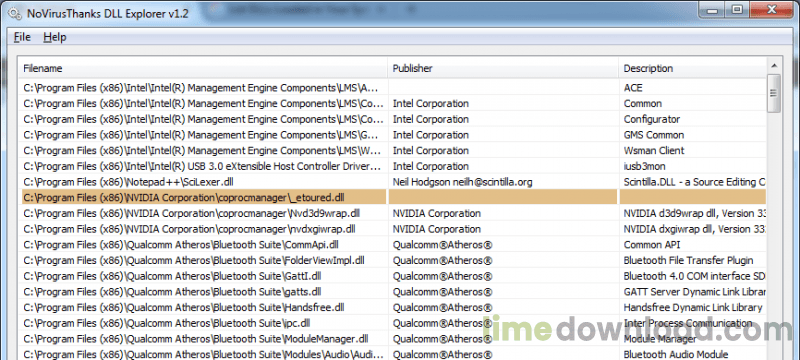800x360 pixels.
Task: Open the File menu
Action: [22, 37]
